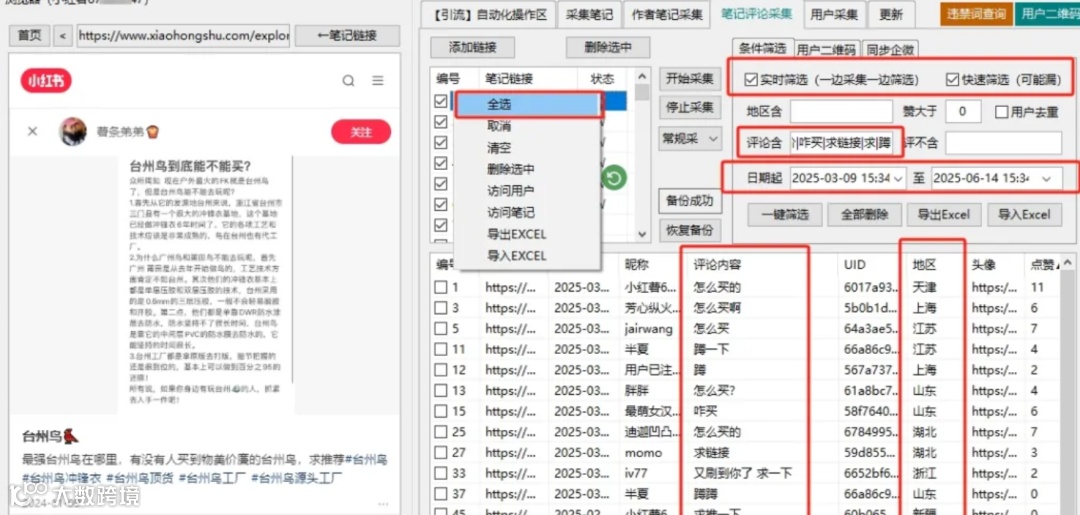
Task: Open the 用户采集 tab
Action: (834, 14)
